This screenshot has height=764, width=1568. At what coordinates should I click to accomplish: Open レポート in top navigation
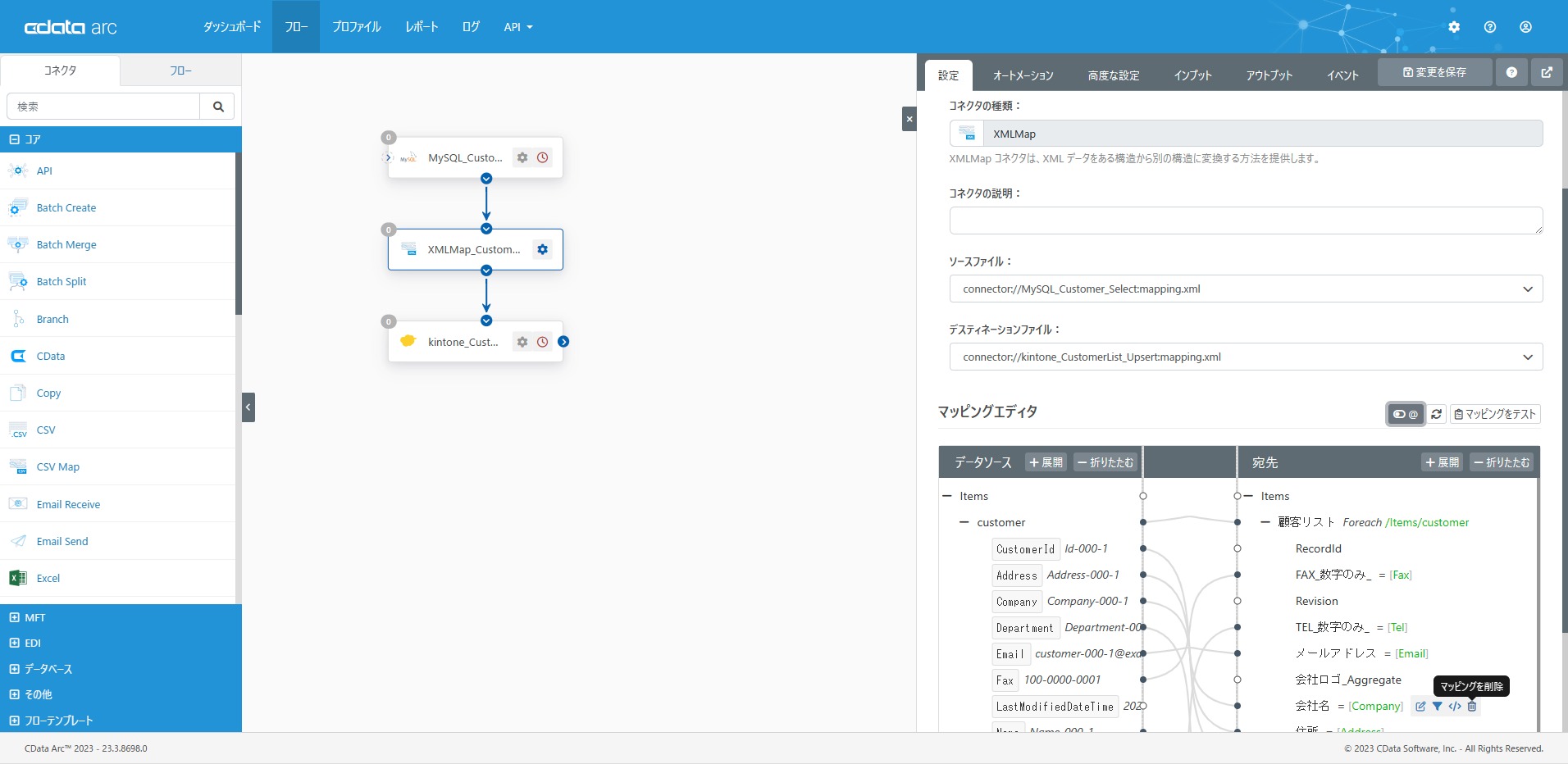point(422,27)
